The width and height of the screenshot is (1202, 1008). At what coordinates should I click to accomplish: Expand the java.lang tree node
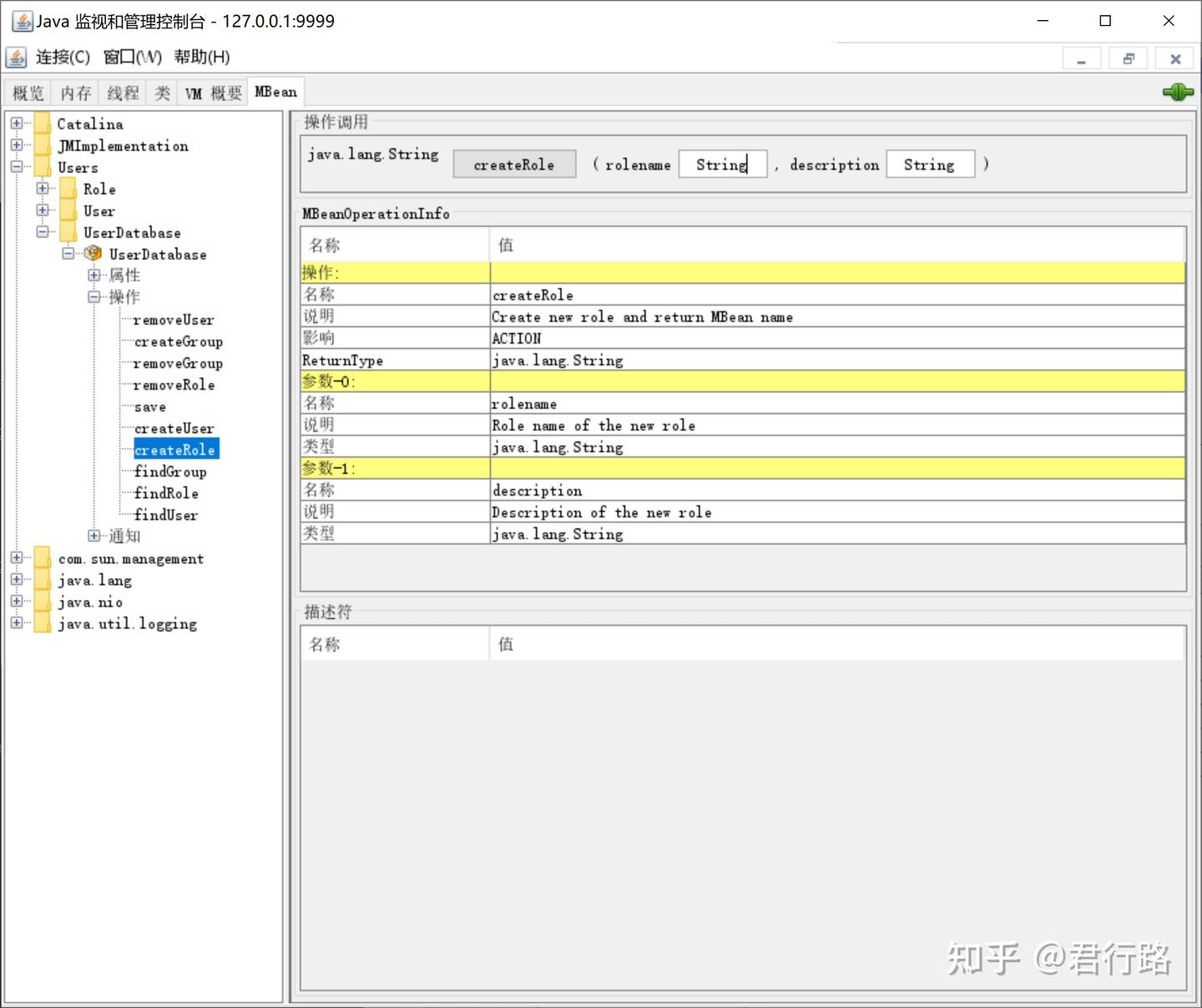[16, 580]
